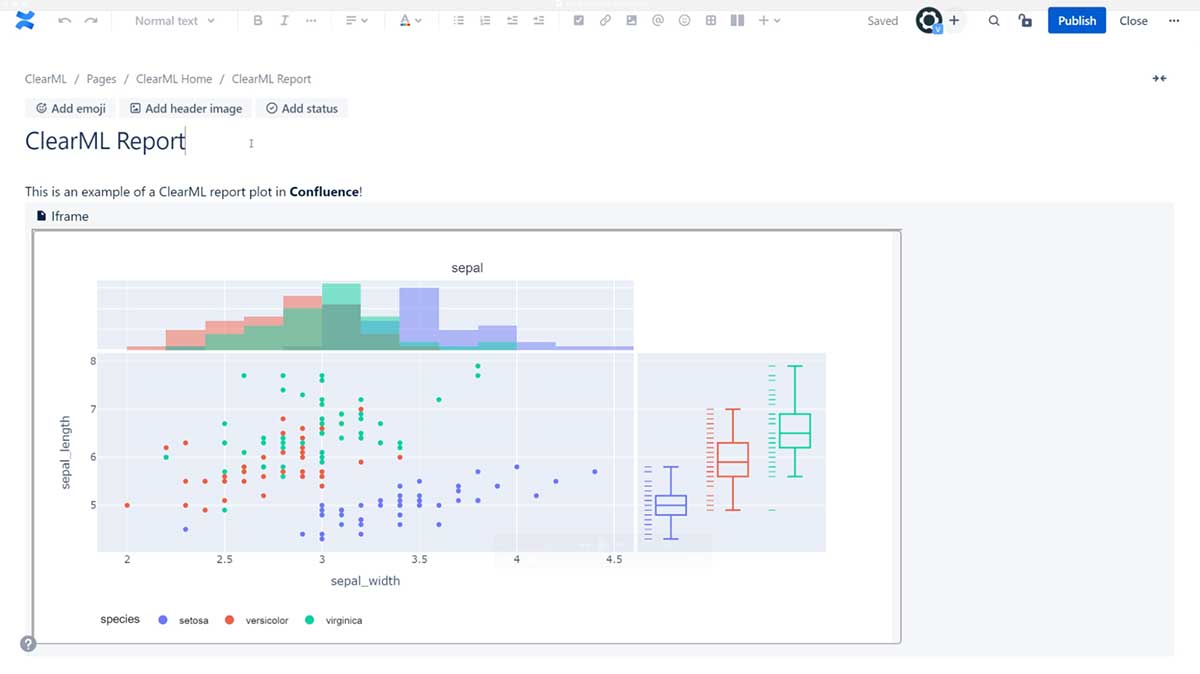Insert a bullet list
This screenshot has width=1200, height=674.
tap(459, 20)
